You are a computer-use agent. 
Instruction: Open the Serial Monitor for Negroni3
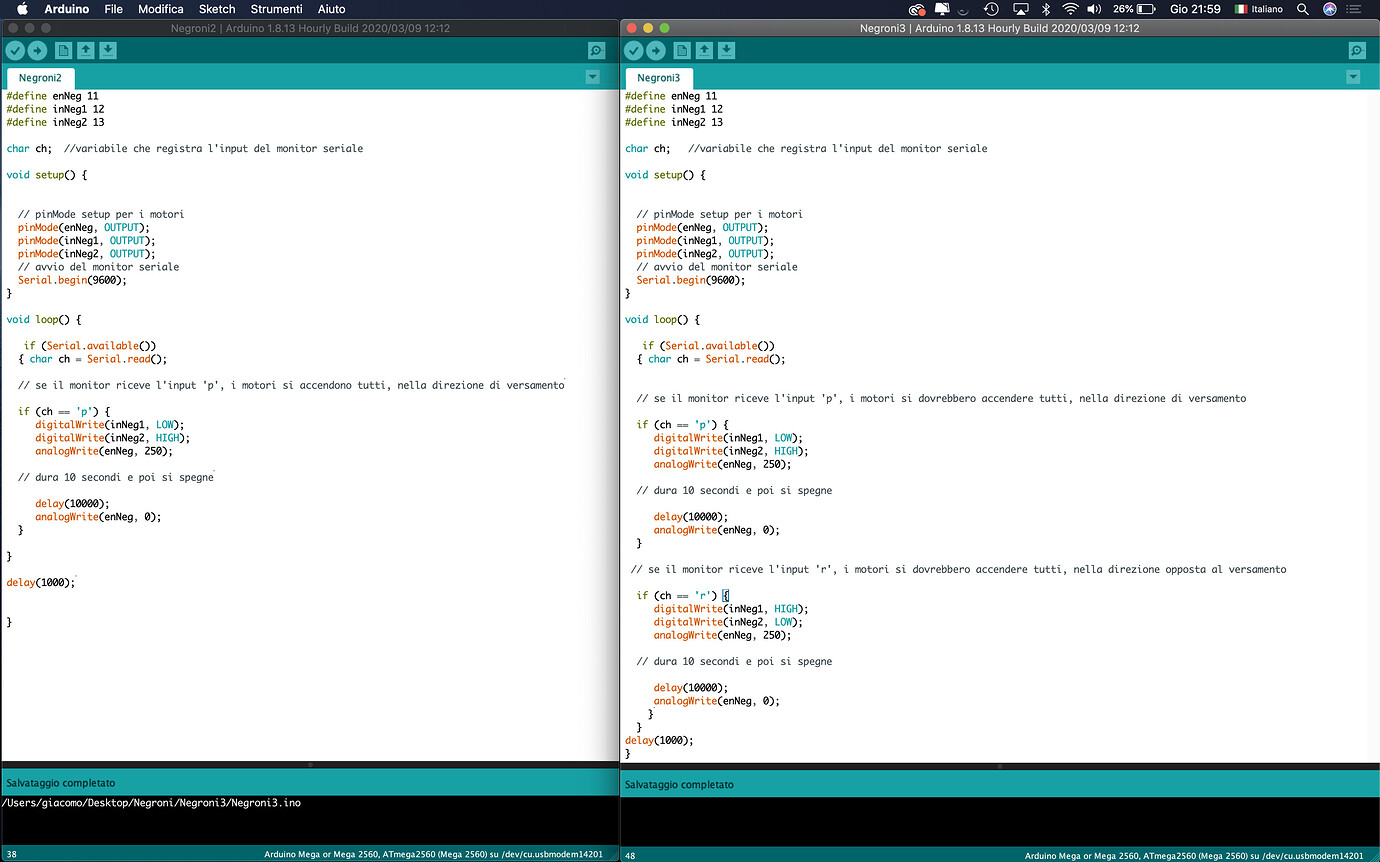(x=1356, y=49)
